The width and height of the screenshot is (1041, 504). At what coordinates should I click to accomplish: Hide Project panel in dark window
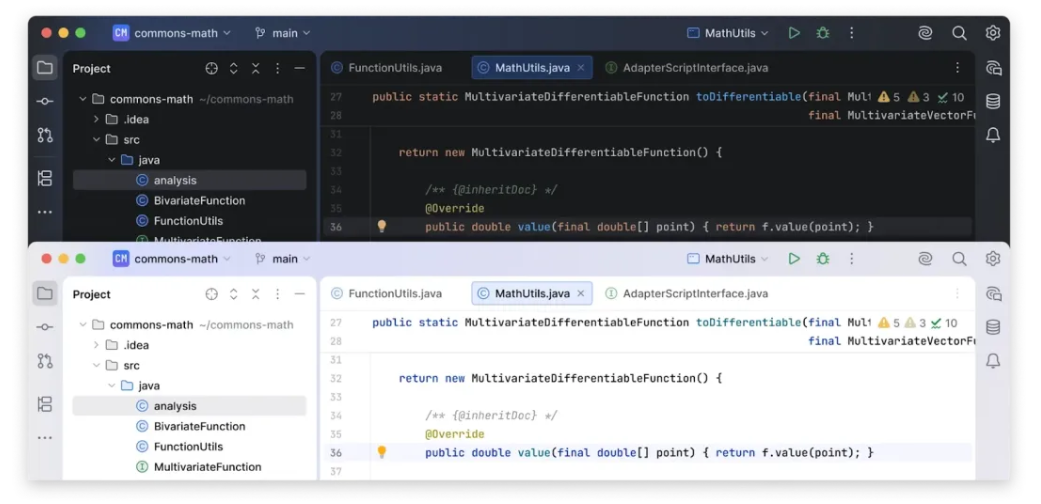click(299, 68)
